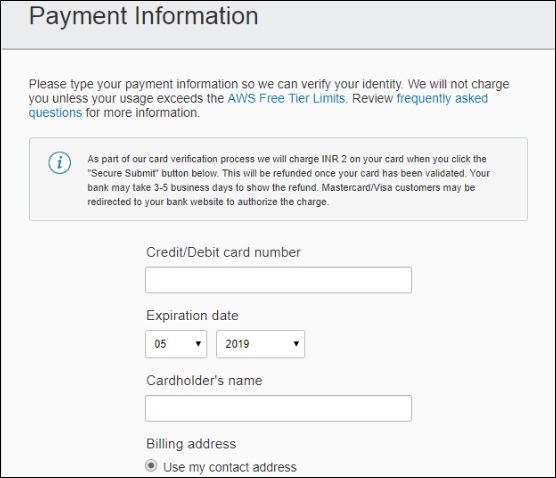This screenshot has height=478, width=556.
Task: Click the Cardholder's name label
Action: [x=204, y=380]
